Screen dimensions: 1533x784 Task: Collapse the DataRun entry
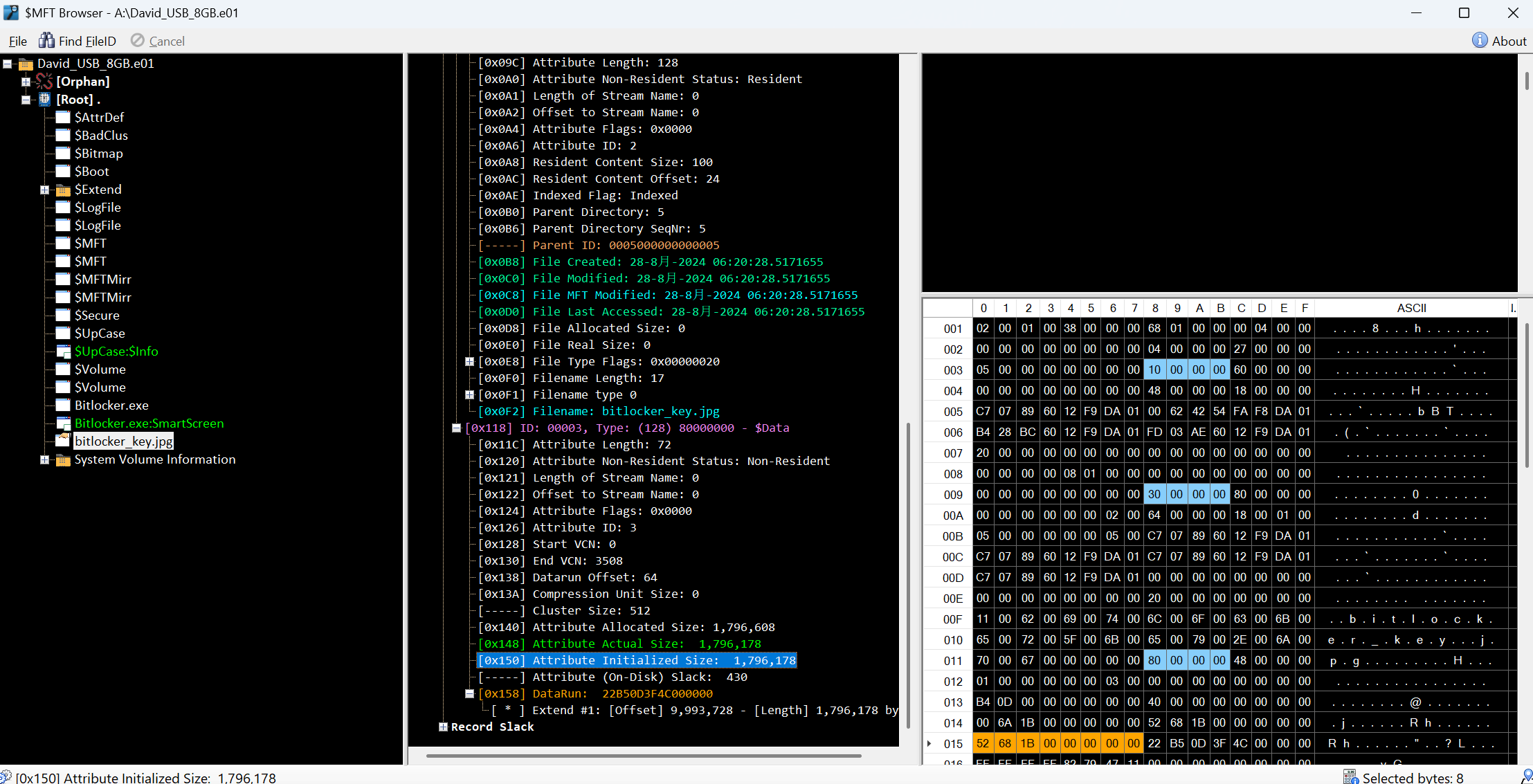(469, 693)
